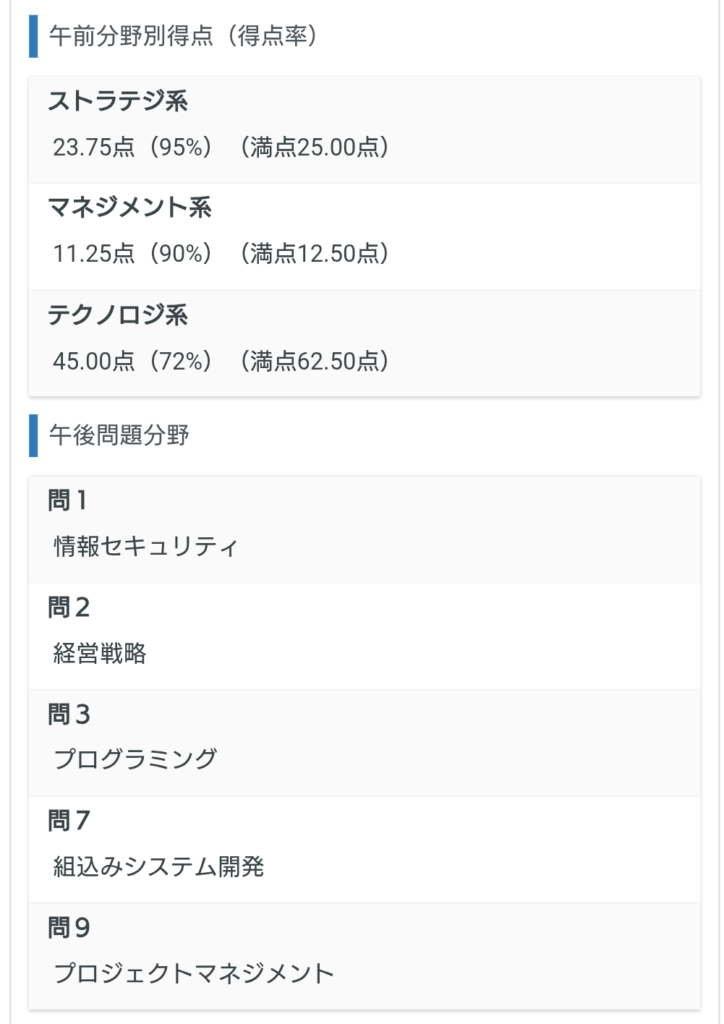Image resolution: width=724 pixels, height=1024 pixels.
Task: Click the 組込みシステム開発 field text
Action: (x=158, y=867)
